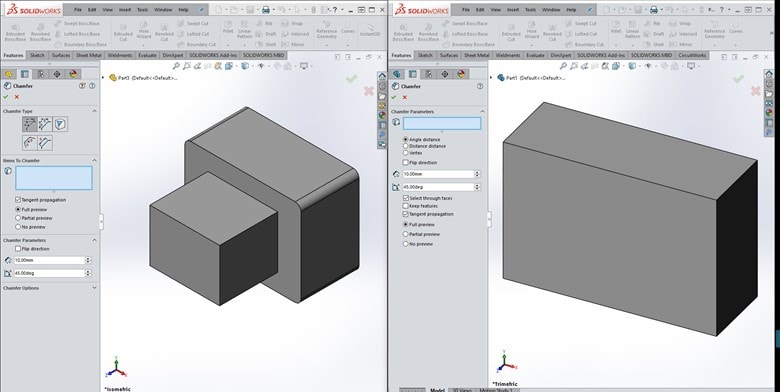Open the ConfigurationManager tab in the left window
Screen dimensions: 780x392
click(41, 74)
